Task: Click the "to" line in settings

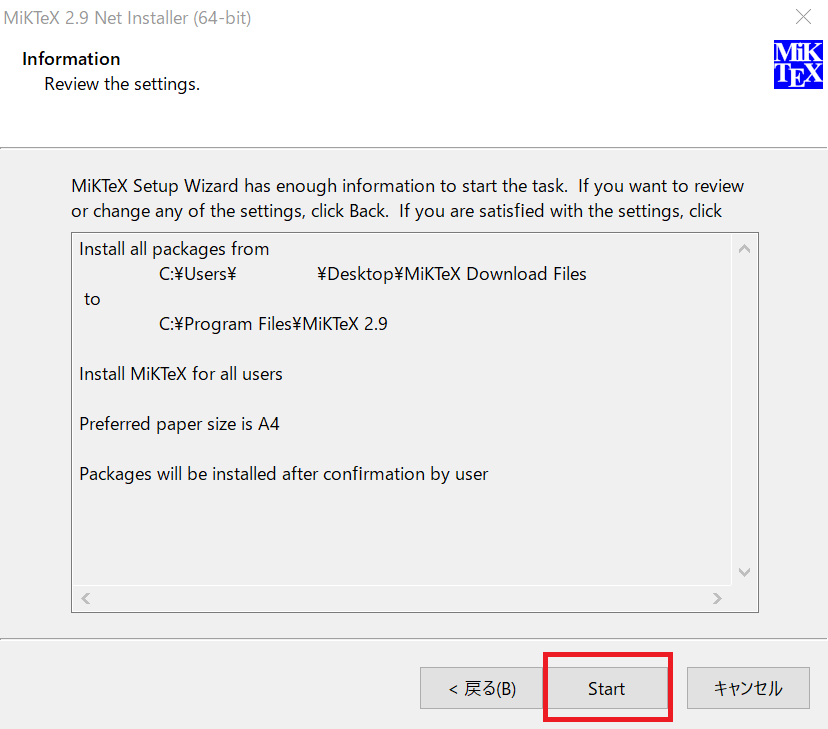Action: coord(92,299)
